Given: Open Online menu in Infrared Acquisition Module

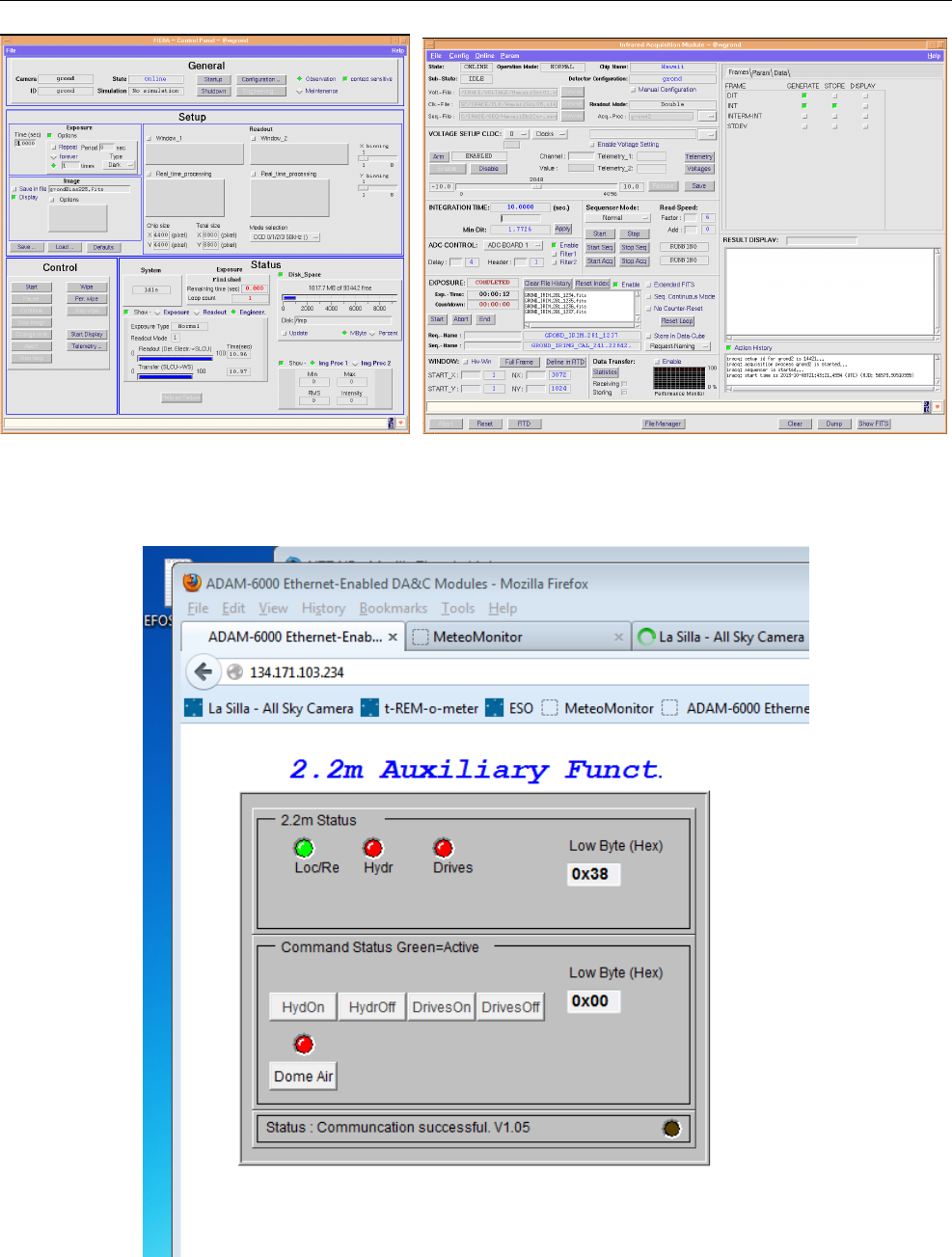Looking at the screenshot, I should (x=484, y=56).
